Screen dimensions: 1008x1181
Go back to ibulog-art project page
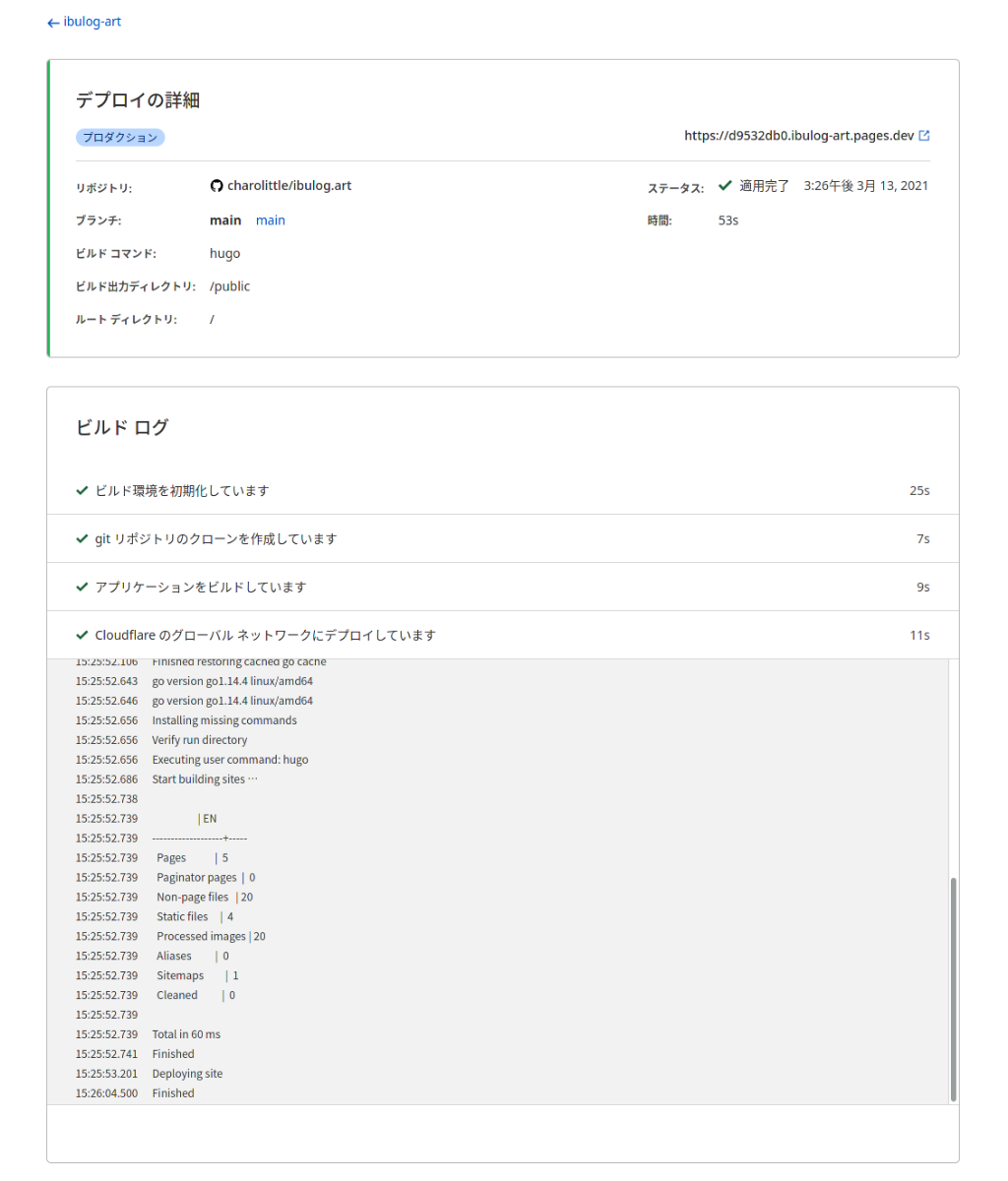click(x=92, y=22)
